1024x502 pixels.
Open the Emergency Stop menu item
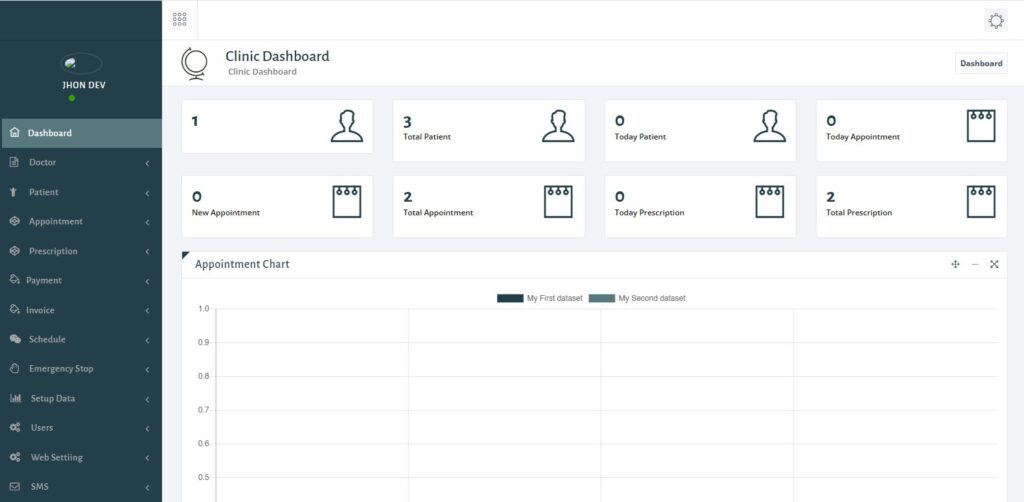coord(61,369)
